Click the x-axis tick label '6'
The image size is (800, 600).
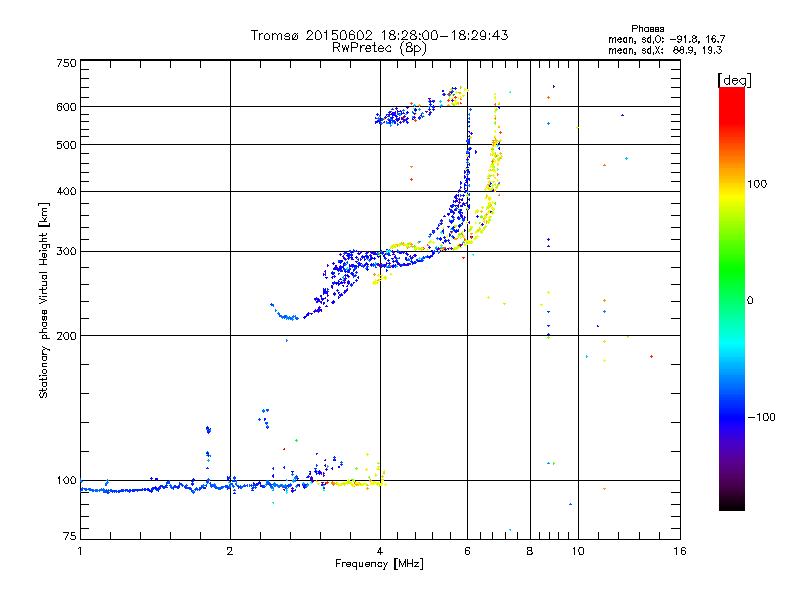click(x=467, y=551)
